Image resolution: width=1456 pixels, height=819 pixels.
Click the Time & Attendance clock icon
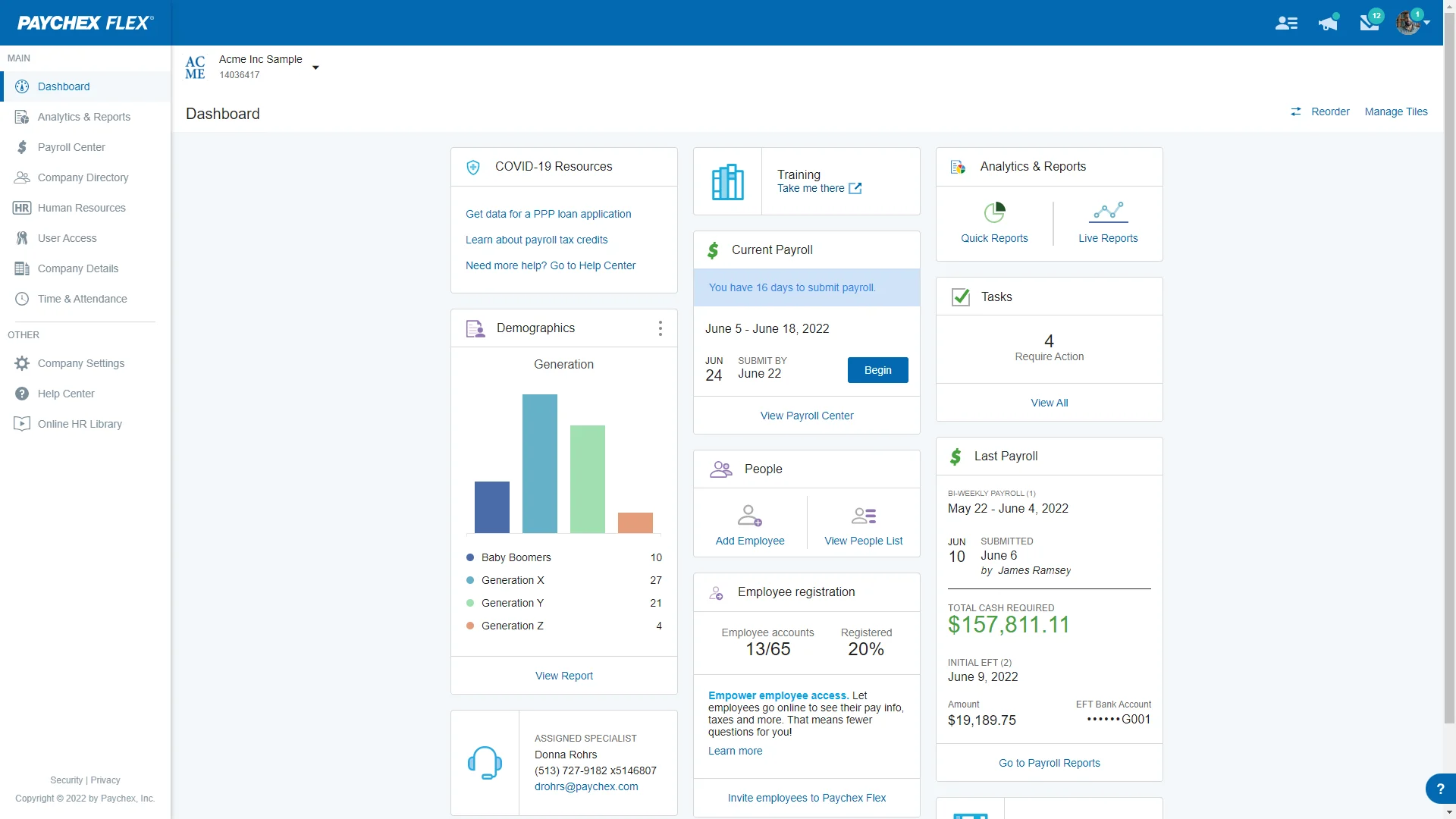22,299
